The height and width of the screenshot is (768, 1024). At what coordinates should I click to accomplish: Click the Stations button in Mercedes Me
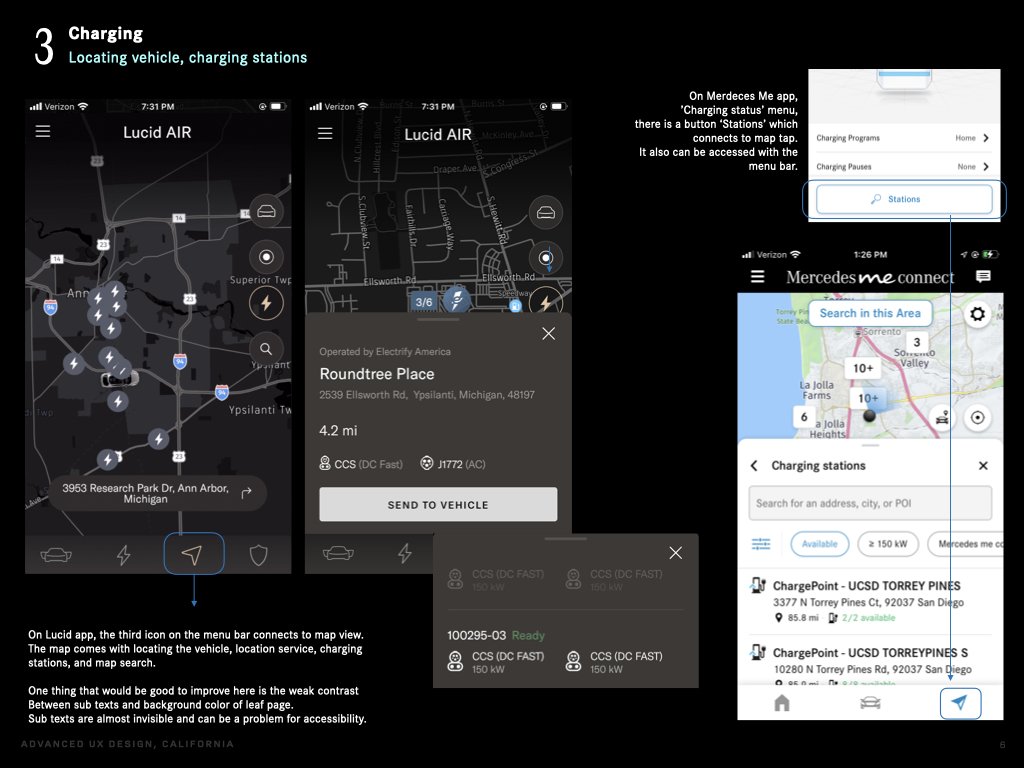pos(904,199)
